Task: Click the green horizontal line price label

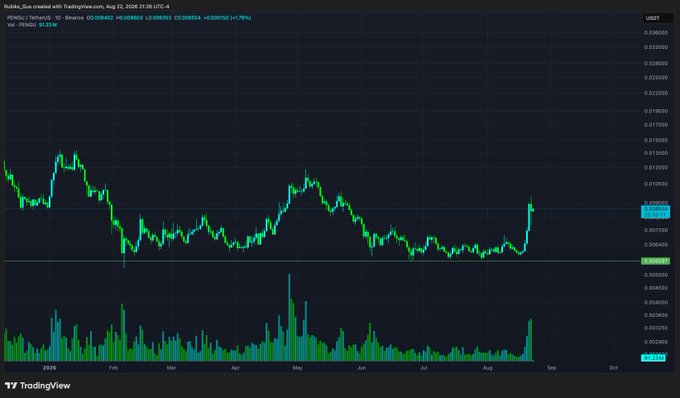Action: tap(655, 261)
